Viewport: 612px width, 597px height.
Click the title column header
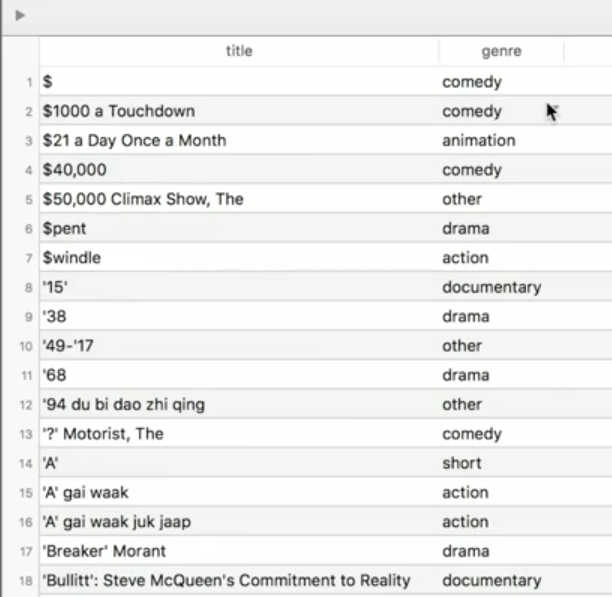(239, 51)
